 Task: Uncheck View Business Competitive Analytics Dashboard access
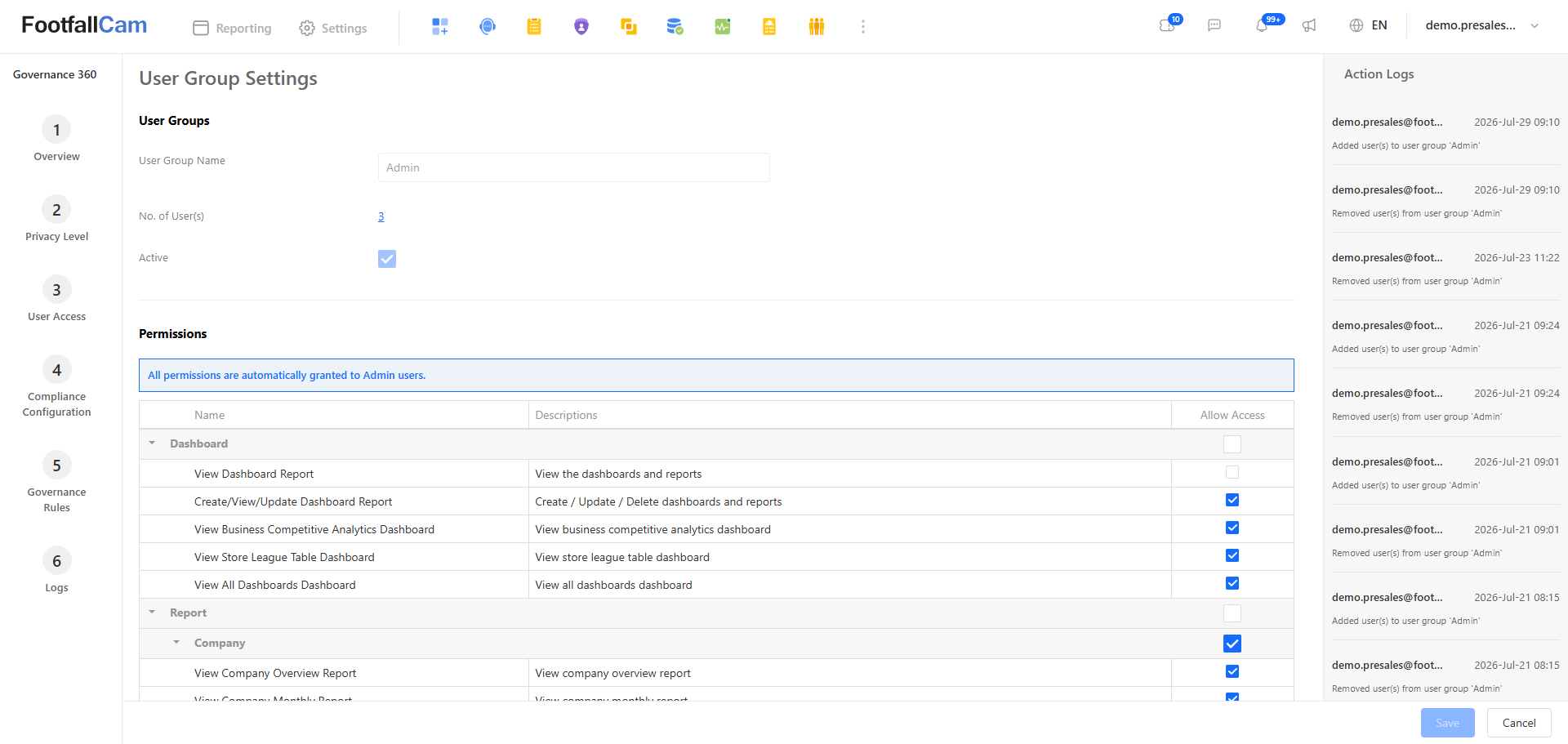(x=1232, y=528)
